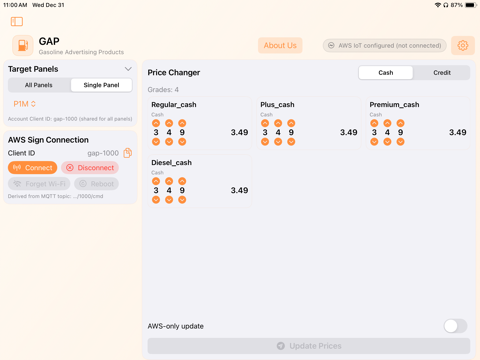Screen dimensions: 480x360
Task: Tap the battery indicator in status bar
Action: (x=471, y=5)
